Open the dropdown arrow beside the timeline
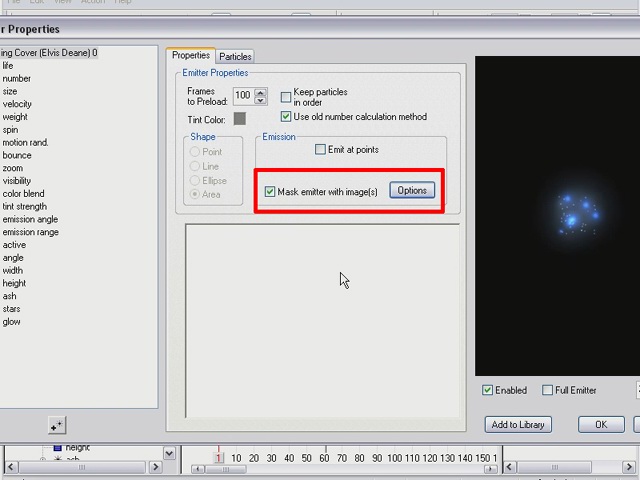This screenshot has width=640, height=480. (169, 453)
